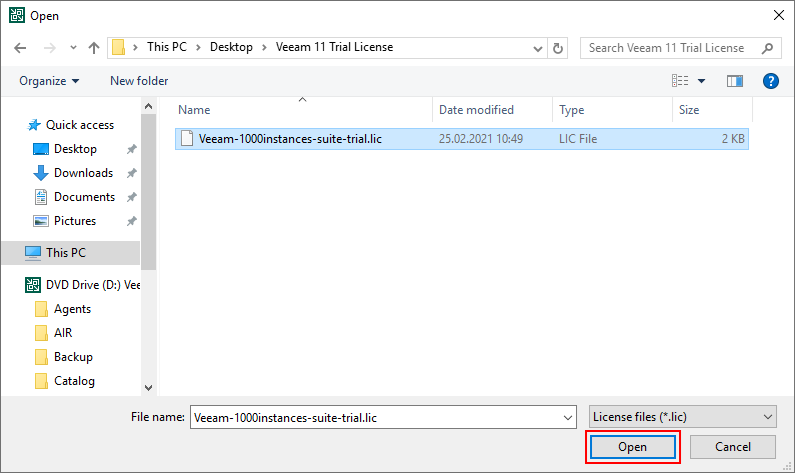Screen dimensions: 795x473
Task: Click navigation pane scroll up arrow
Action: tap(149, 106)
